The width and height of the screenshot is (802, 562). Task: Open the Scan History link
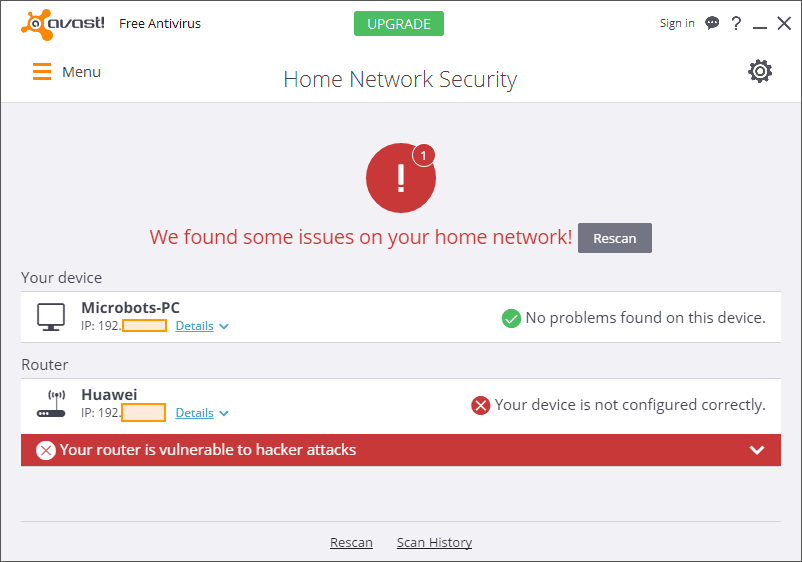(434, 542)
